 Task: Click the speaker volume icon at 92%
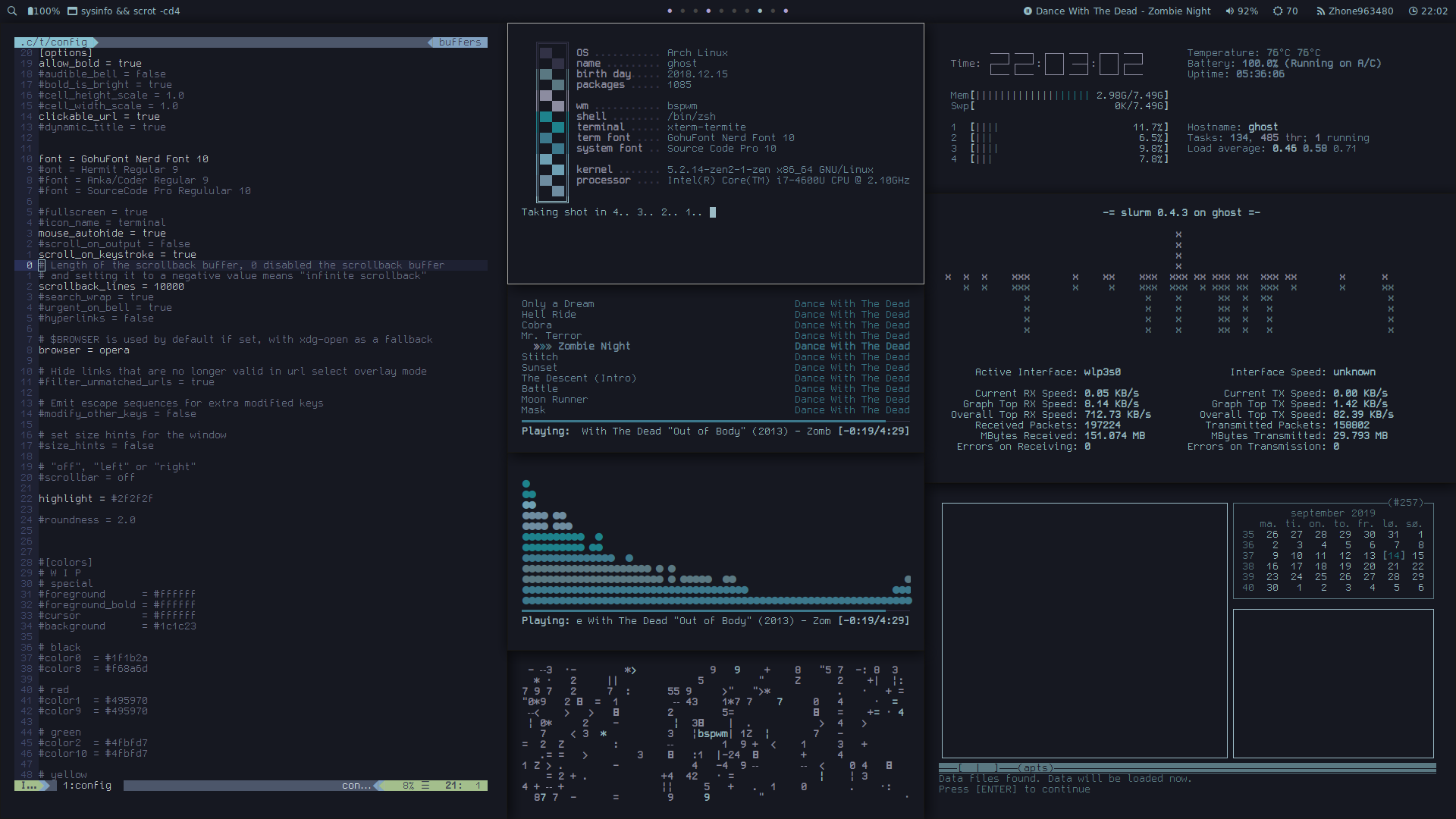coord(1229,11)
